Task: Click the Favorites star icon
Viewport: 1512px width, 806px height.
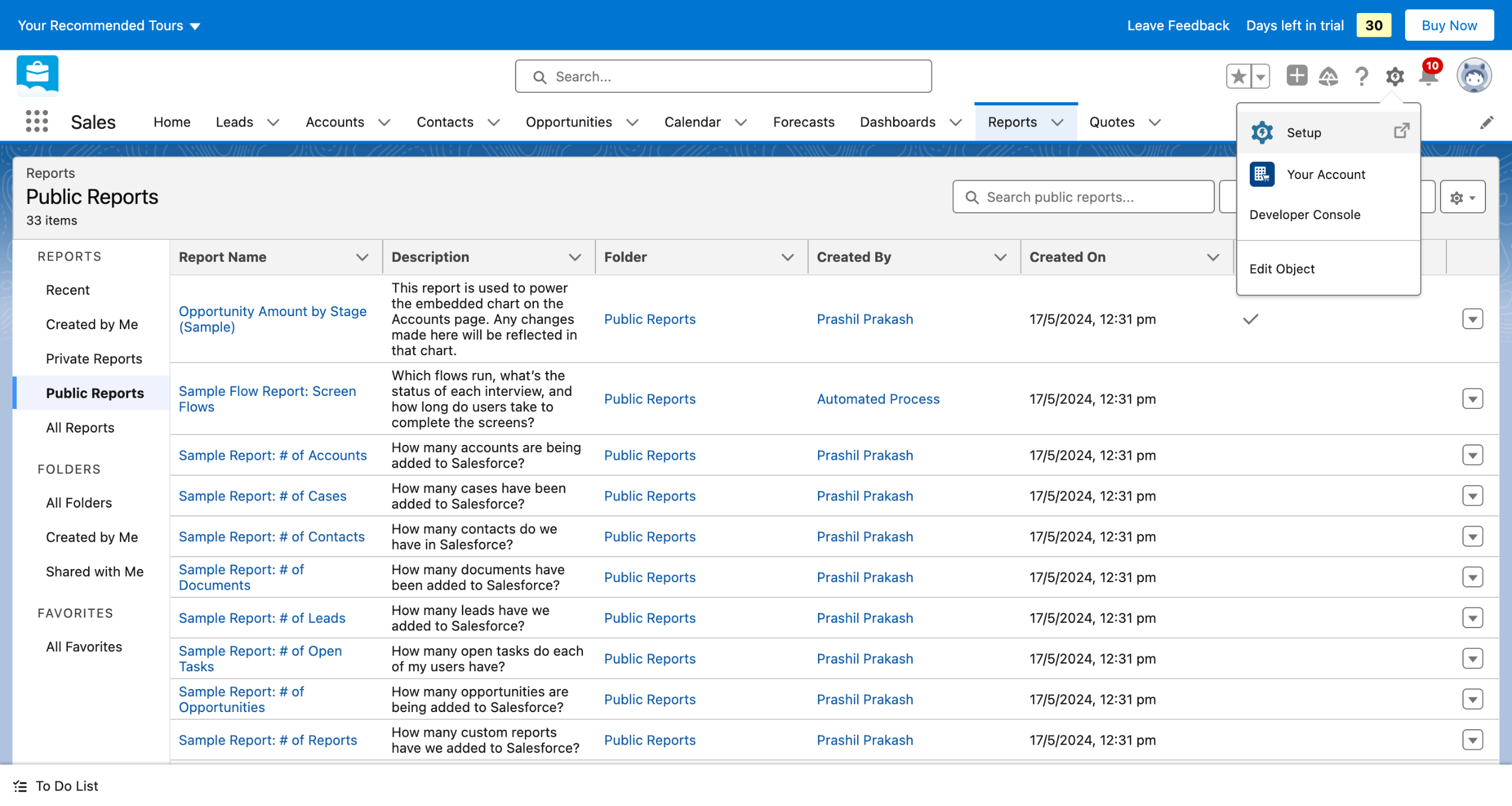Action: coord(1239,76)
